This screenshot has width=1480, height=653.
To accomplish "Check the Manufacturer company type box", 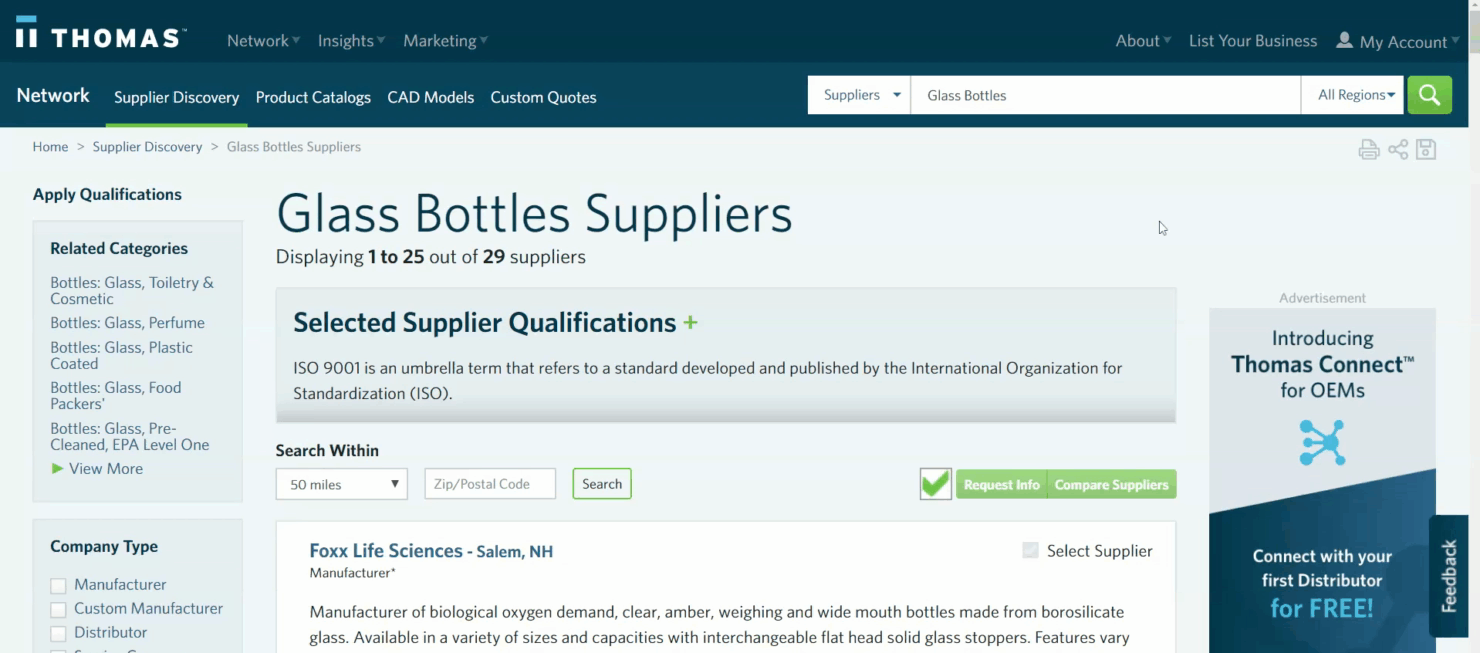I will [x=58, y=585].
